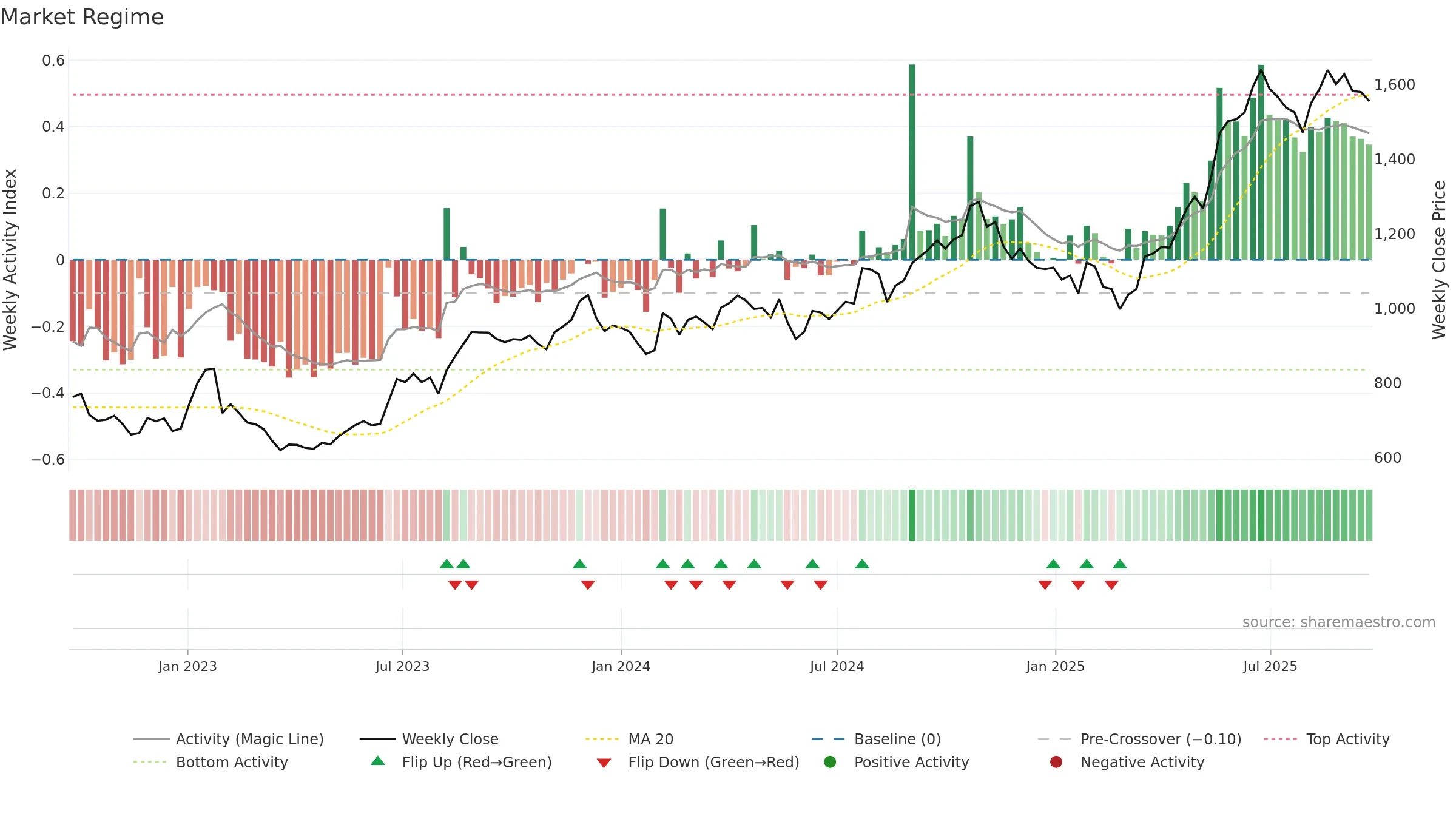The width and height of the screenshot is (1456, 819).
Task: Toggle the "Bottom Activity" legend label
Action: [x=232, y=763]
